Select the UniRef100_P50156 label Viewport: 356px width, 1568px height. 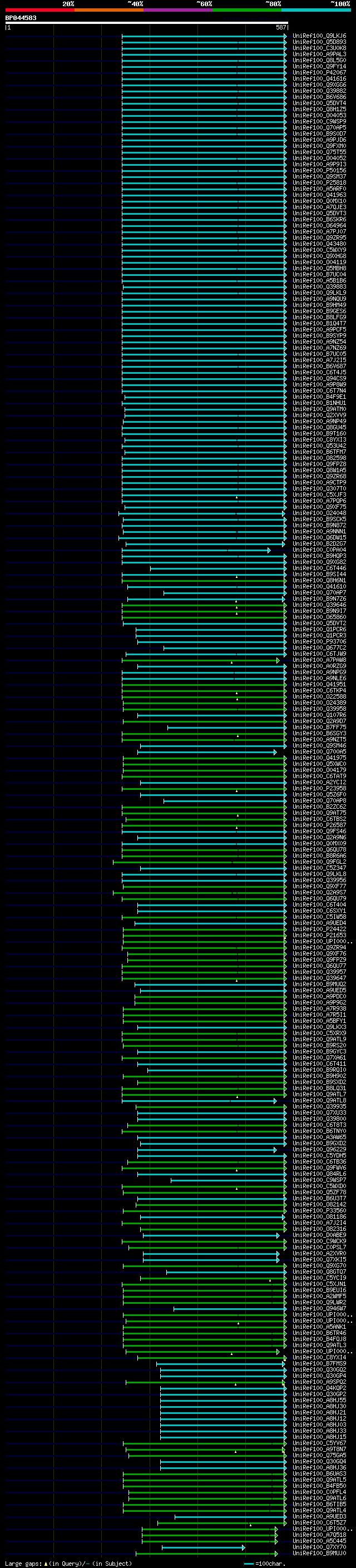tap(319, 170)
